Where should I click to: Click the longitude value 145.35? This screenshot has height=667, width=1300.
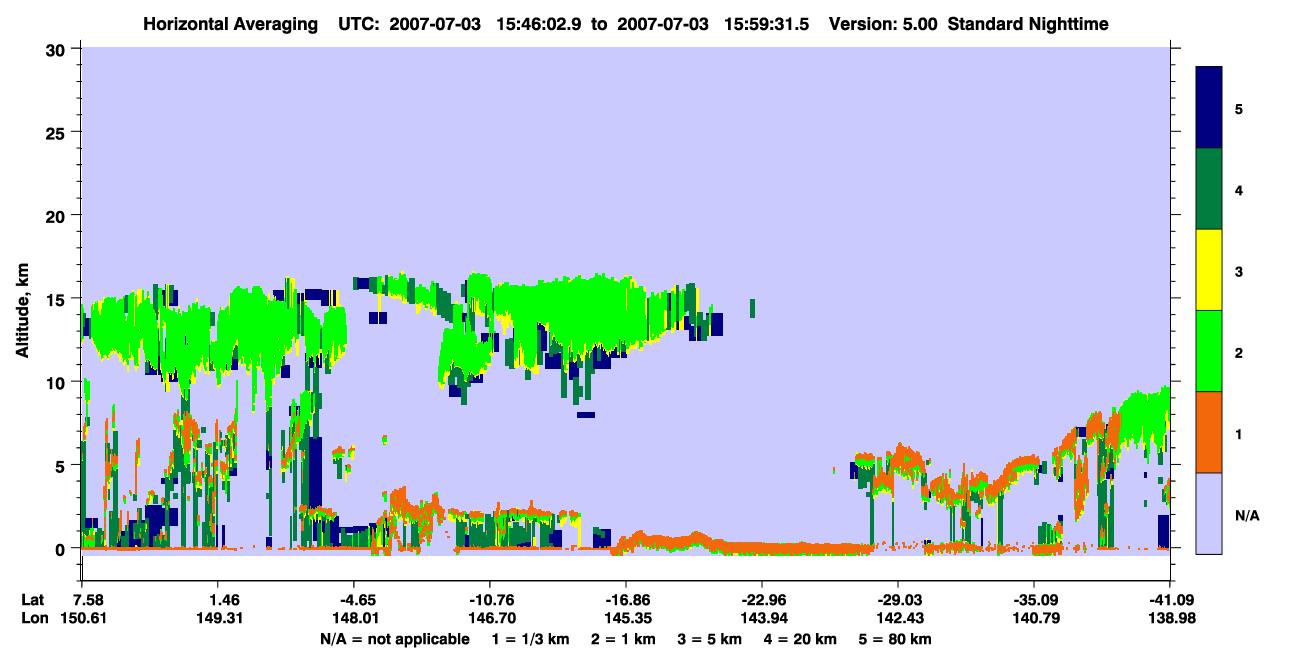(x=627, y=618)
